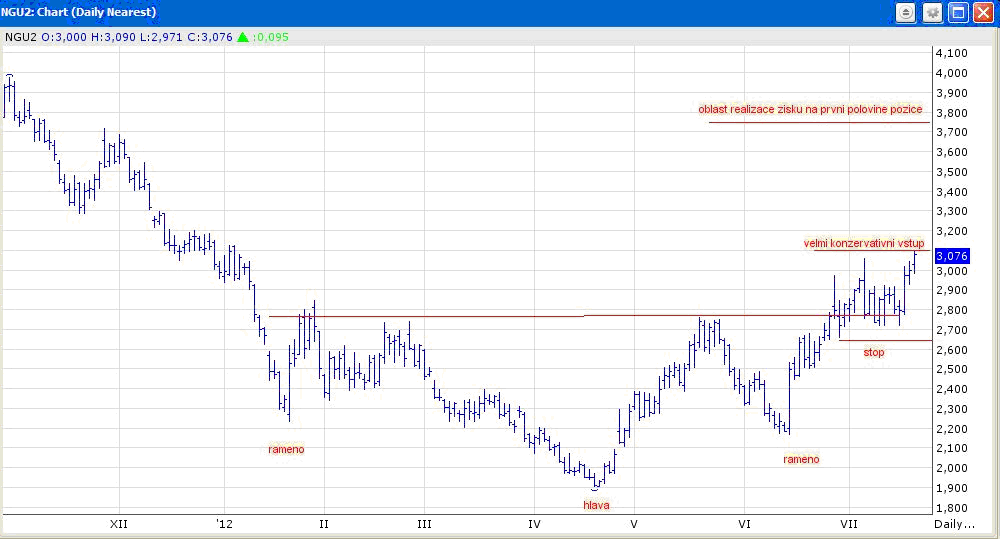Click the '12 year marker on time axis
The width and height of the screenshot is (1000, 539).
coord(224,523)
